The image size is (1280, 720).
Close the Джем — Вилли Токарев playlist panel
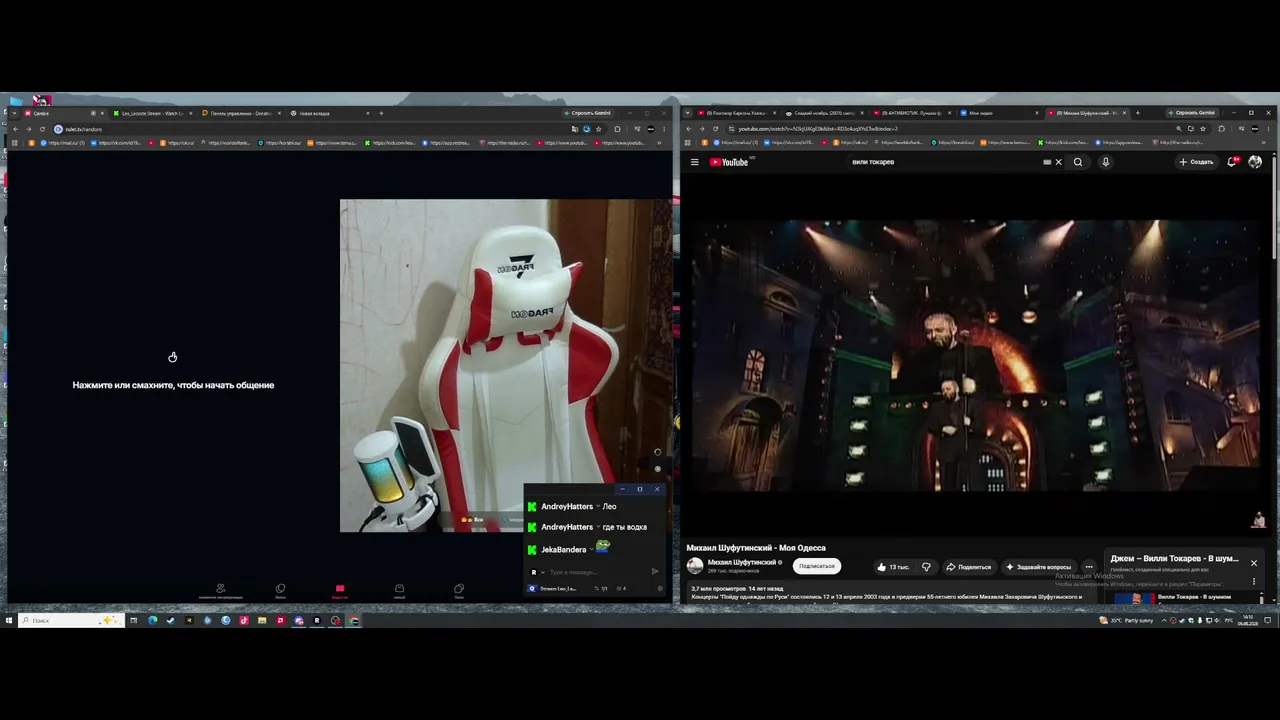(x=1253, y=563)
